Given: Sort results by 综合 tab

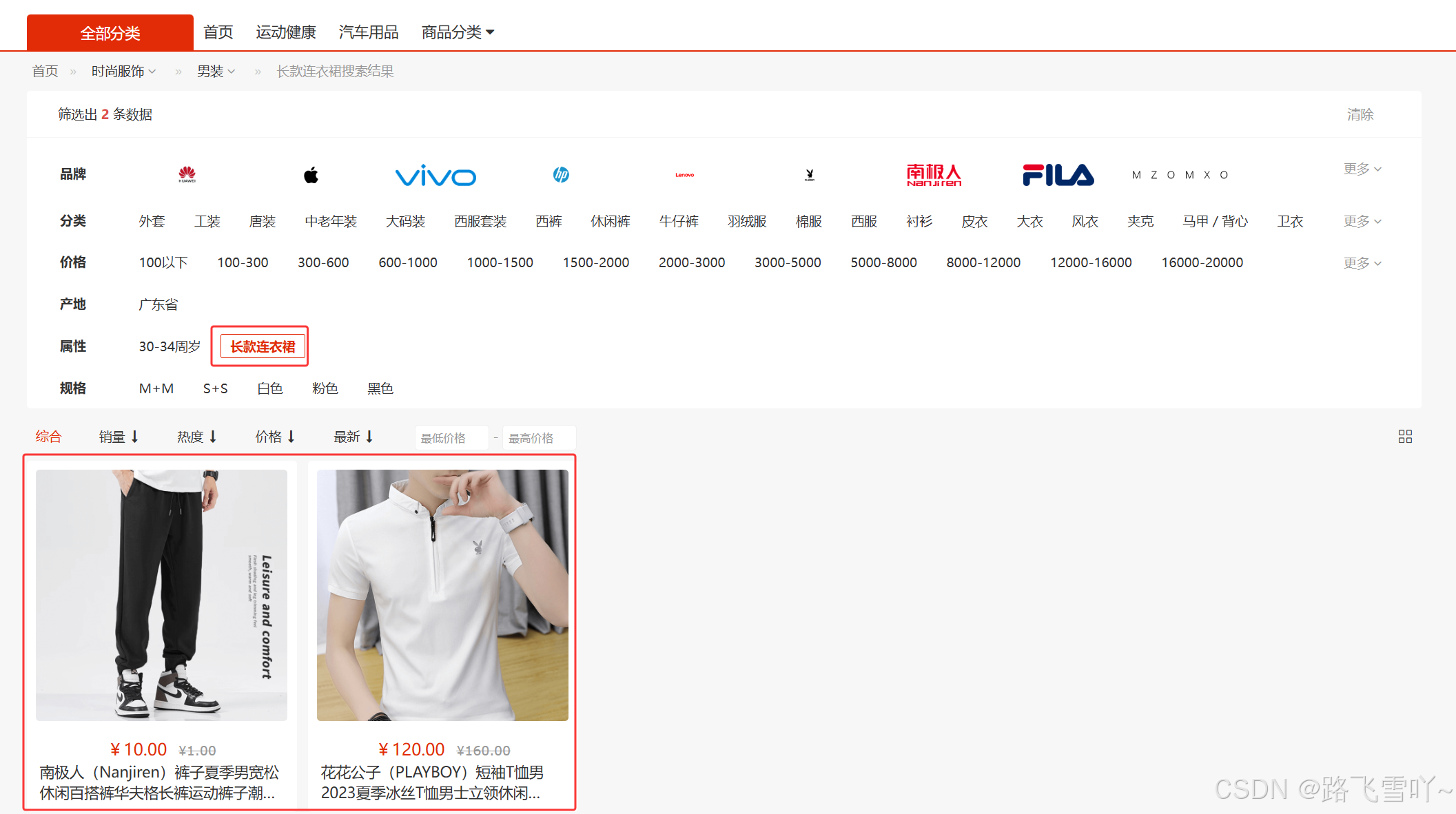Looking at the screenshot, I should 48,437.
